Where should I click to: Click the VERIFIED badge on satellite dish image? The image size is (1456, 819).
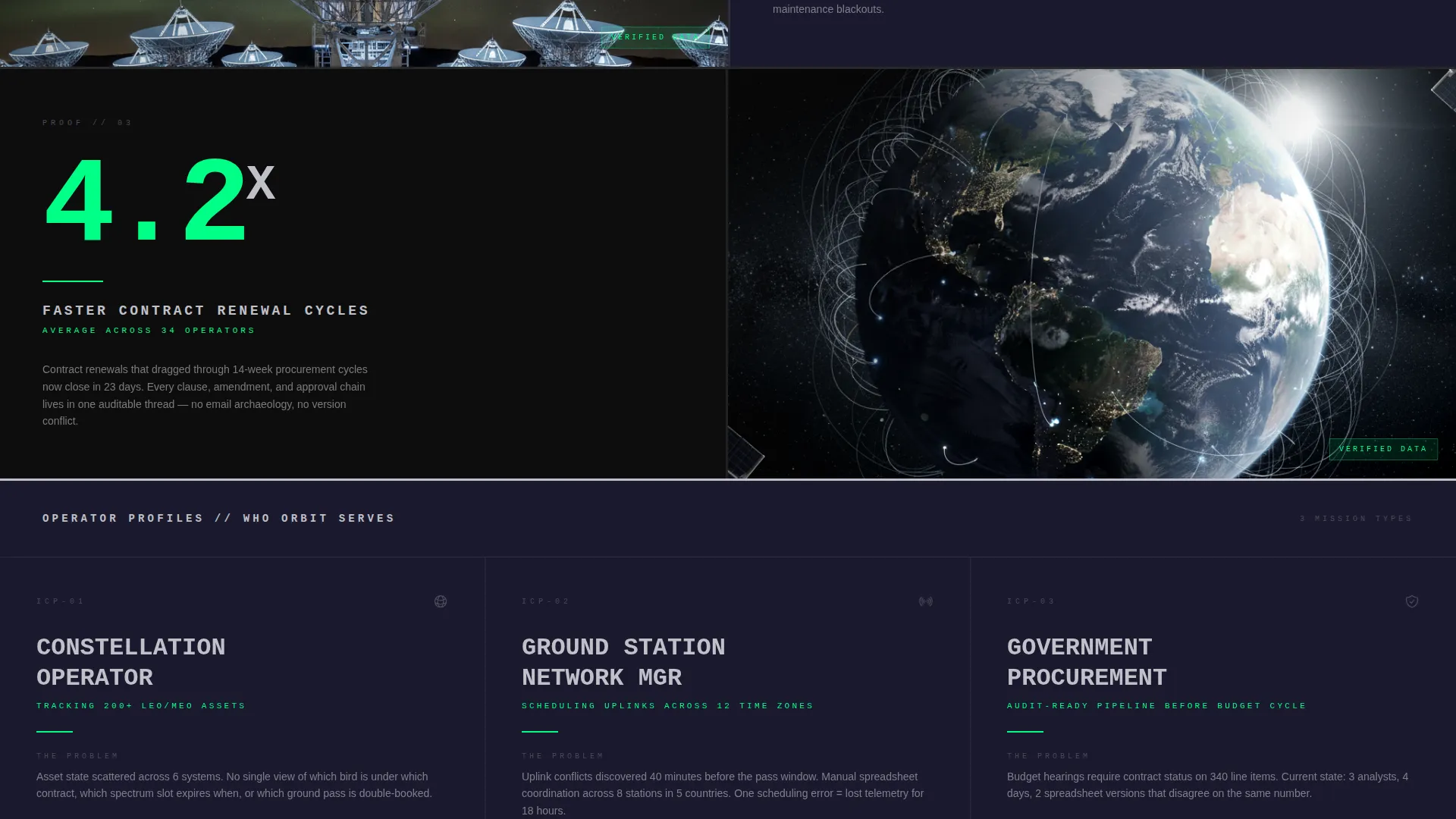click(655, 37)
